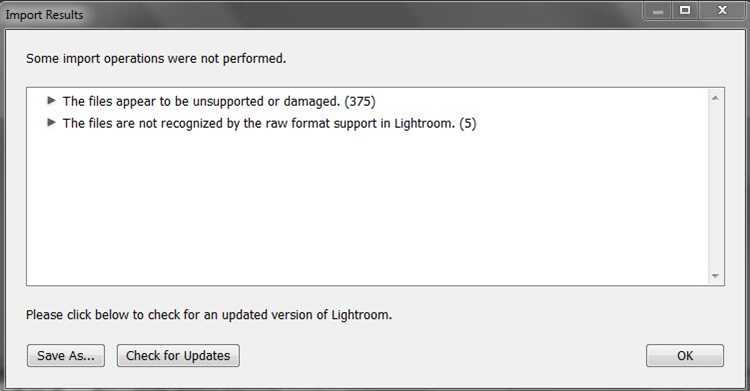The image size is (750, 391).
Task: Check for Updates to Lightroom
Action: click(178, 356)
